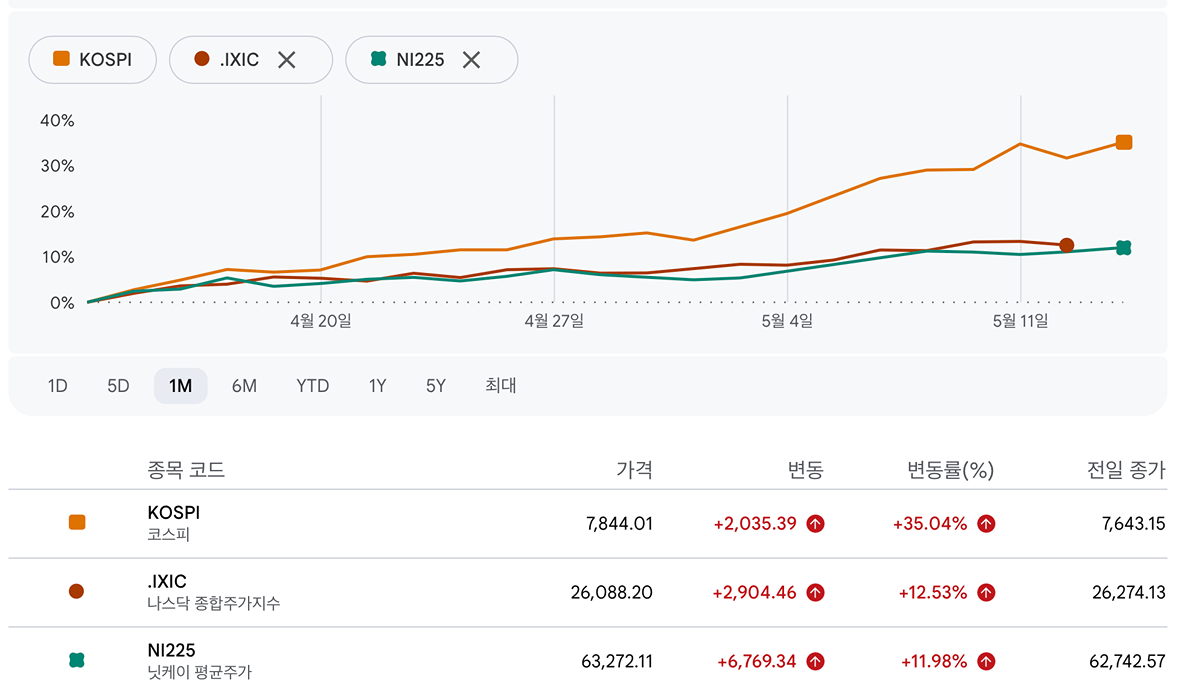The height and width of the screenshot is (697, 1200).
Task: Click the 20% y-axis label
Action: 57,212
